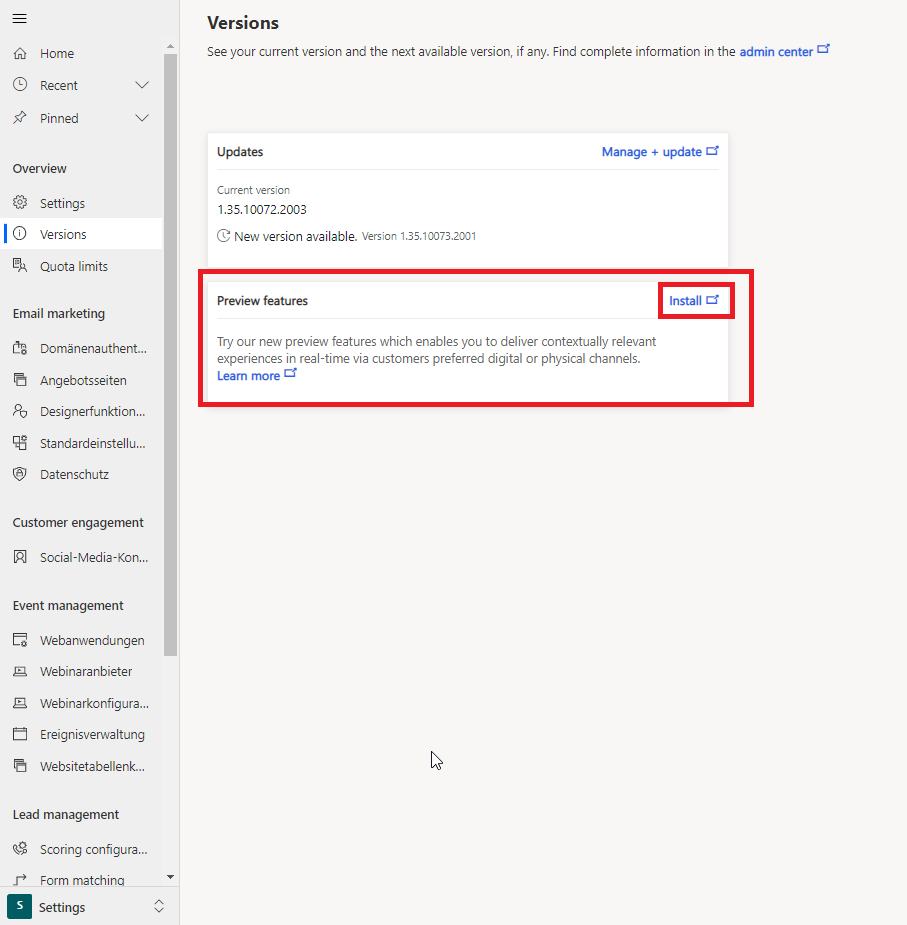Open Designerfunktionen sidebar entry

click(x=92, y=411)
